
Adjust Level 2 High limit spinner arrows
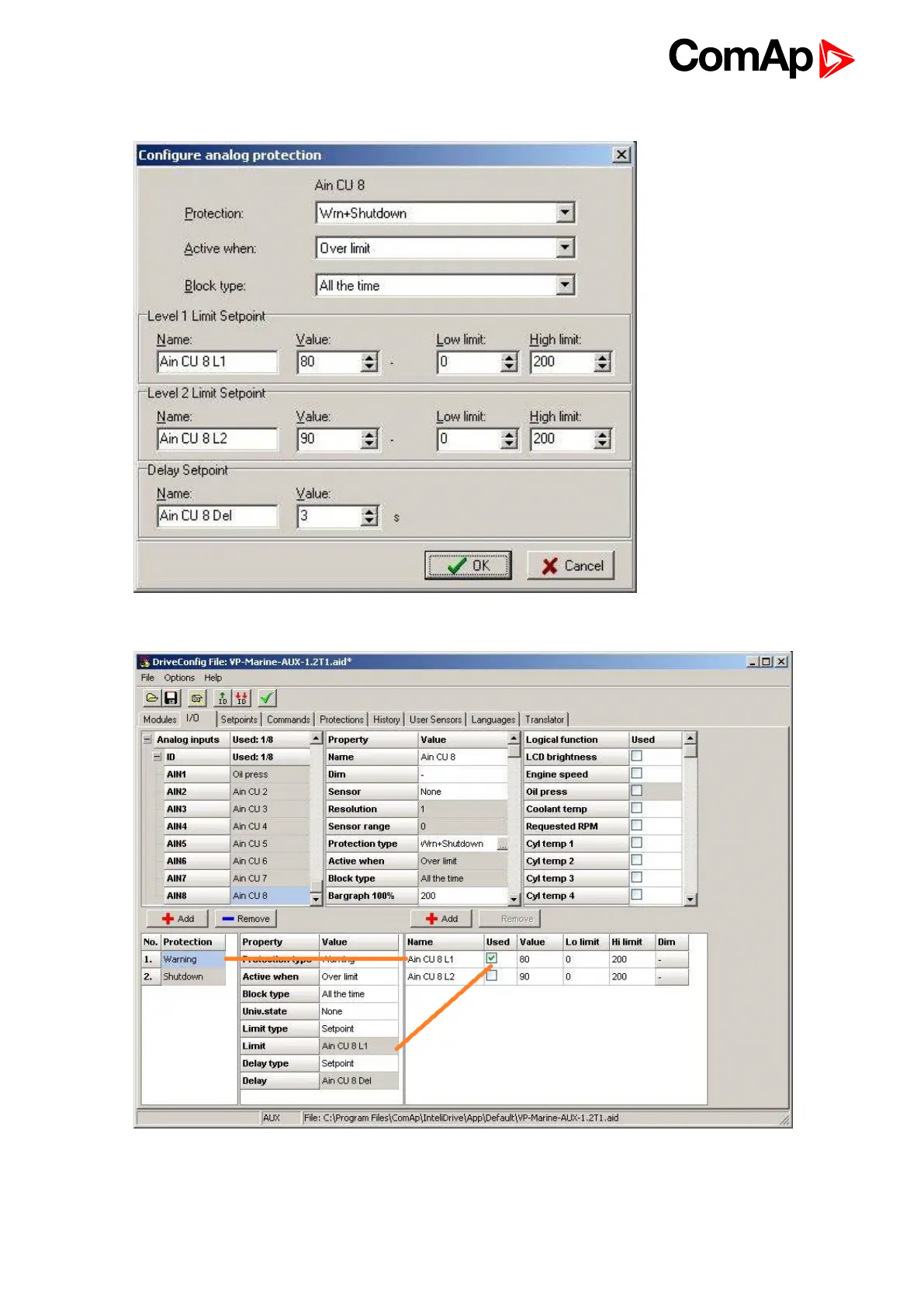coord(603,439)
